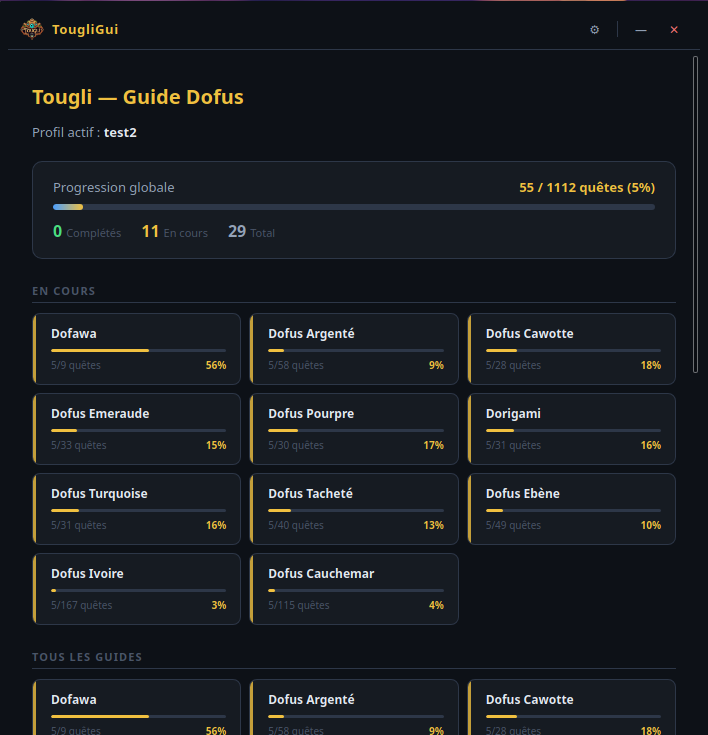Screen dimensions: 708x735
Task: Open the Dofus Emeraude guide card
Action: pyautogui.click(x=136, y=429)
